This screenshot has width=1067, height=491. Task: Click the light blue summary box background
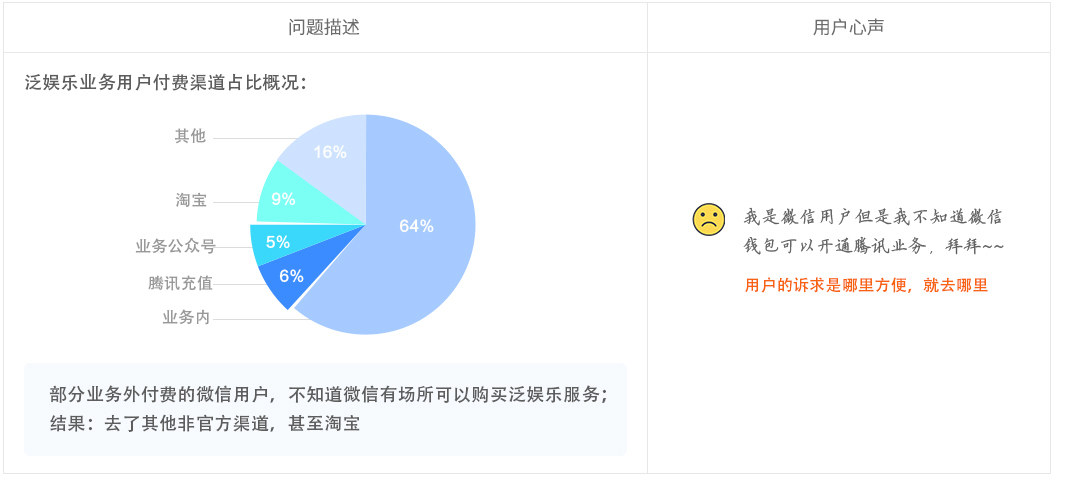pyautogui.click(x=325, y=409)
